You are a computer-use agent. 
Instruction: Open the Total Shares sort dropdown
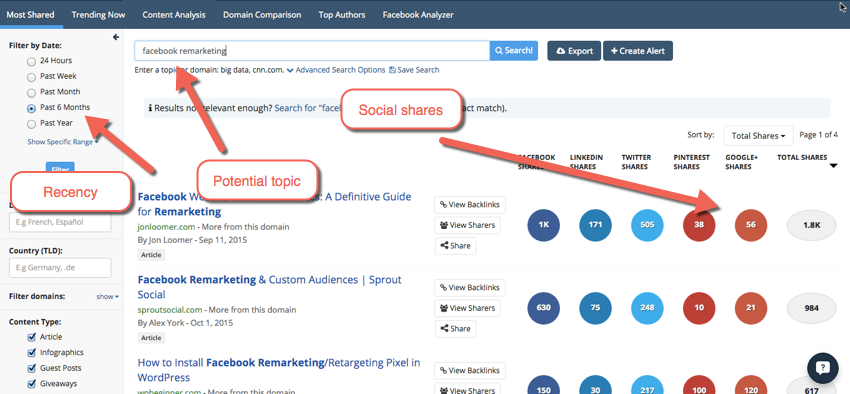coord(758,135)
